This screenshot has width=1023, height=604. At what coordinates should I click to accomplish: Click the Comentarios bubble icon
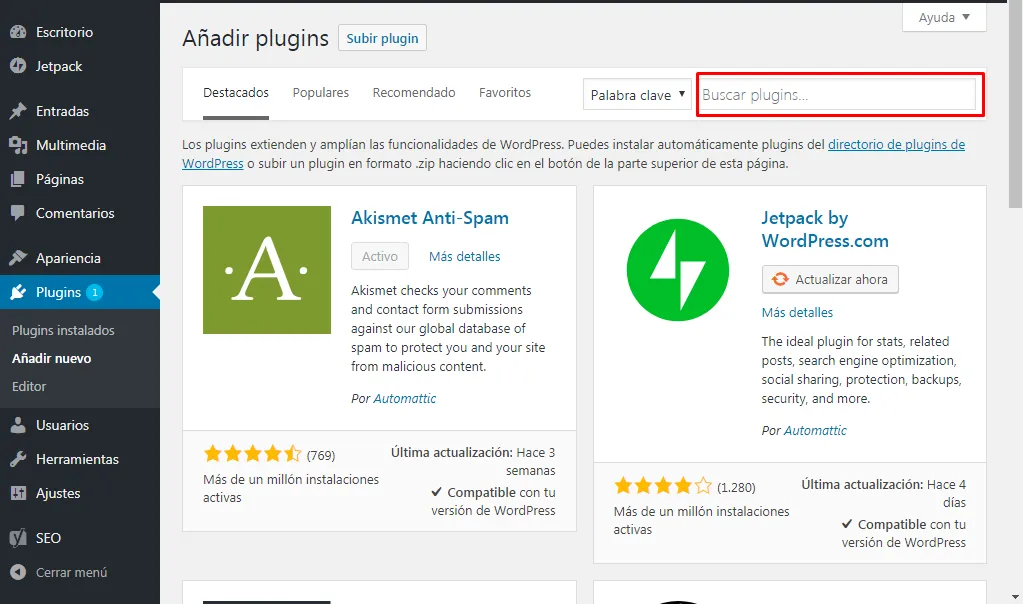click(x=18, y=213)
